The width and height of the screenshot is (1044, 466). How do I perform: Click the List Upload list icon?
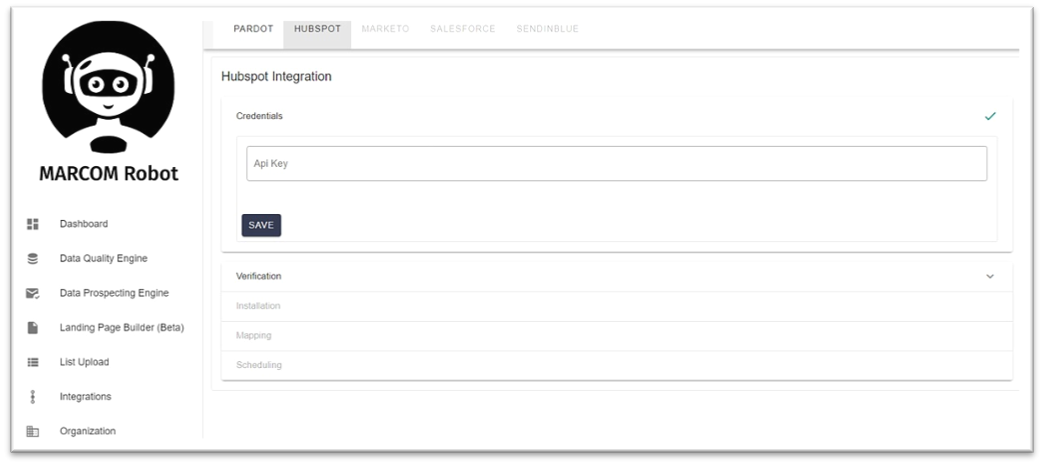click(33, 362)
